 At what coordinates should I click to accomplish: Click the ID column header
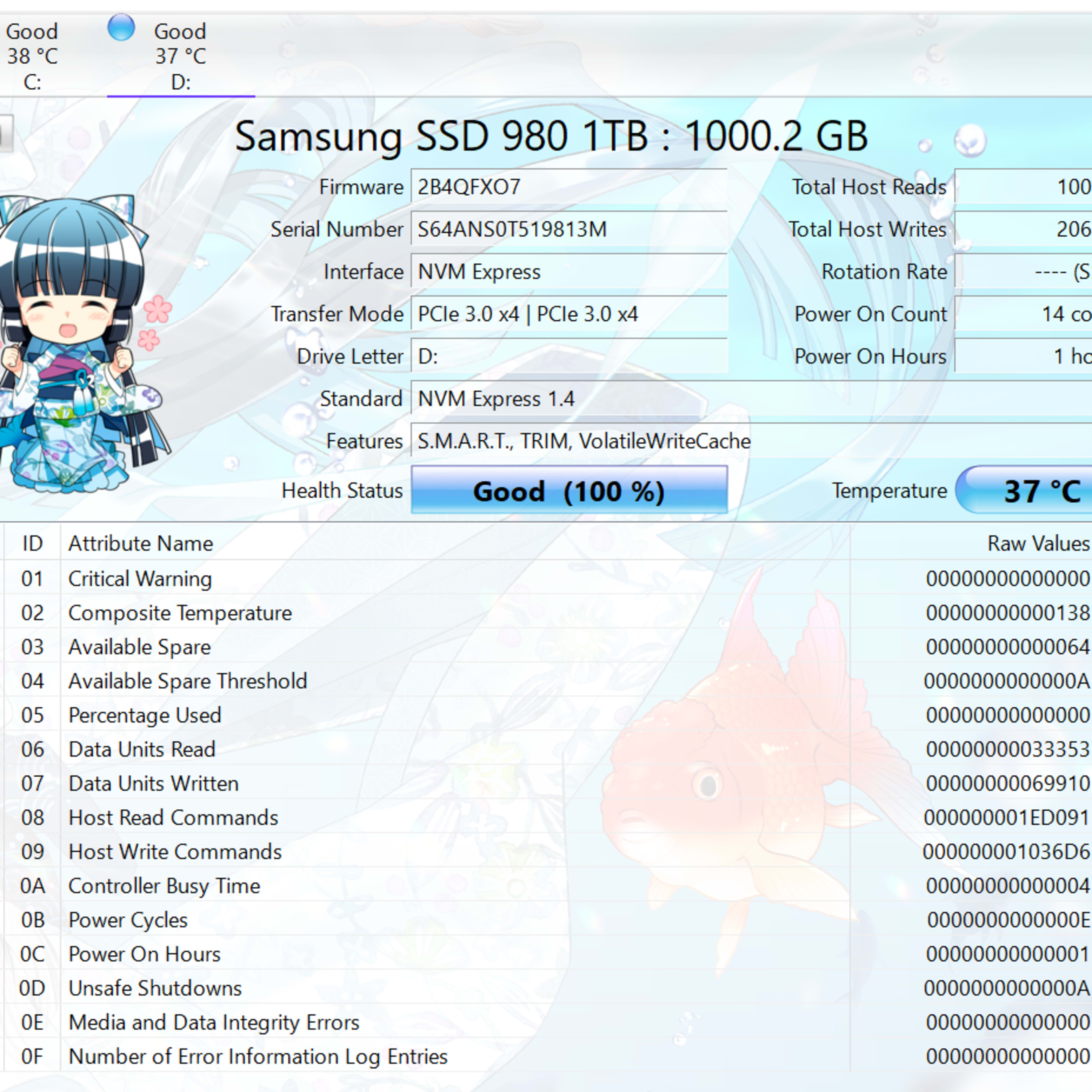click(32, 543)
